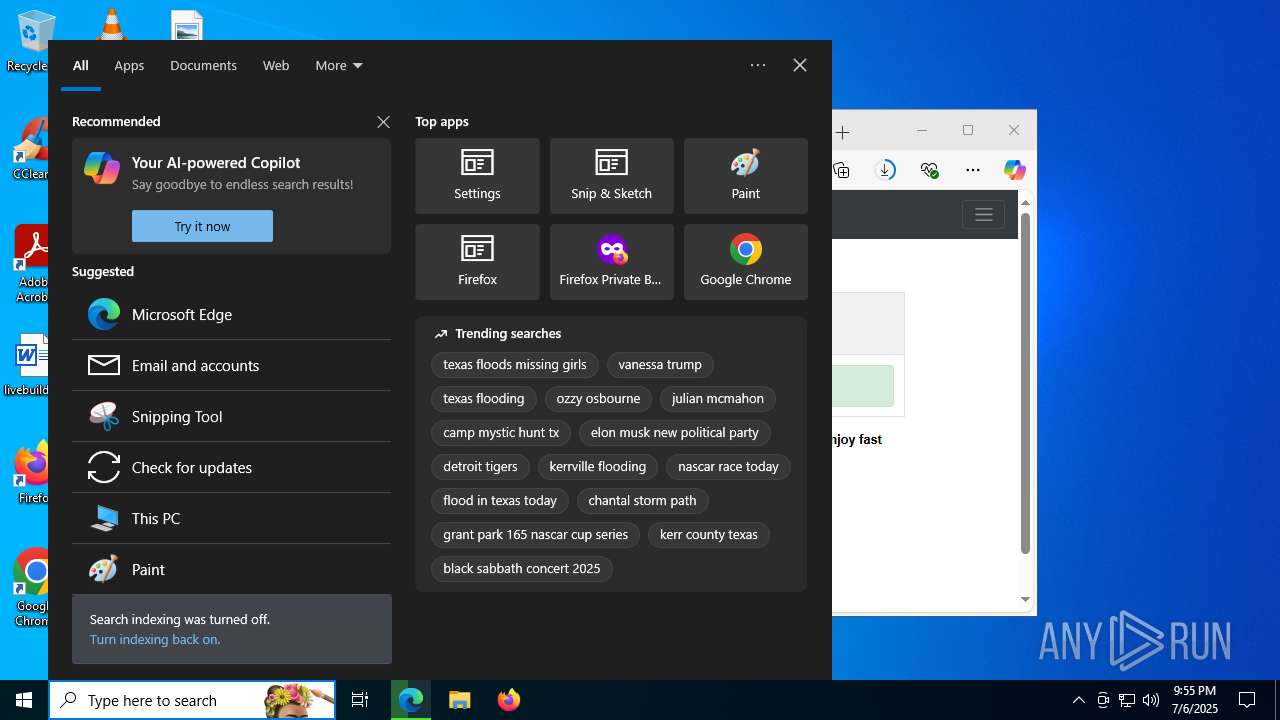Screen dimensions: 1280x720
Task: Open Paint tile in Top apps
Action: click(745, 176)
